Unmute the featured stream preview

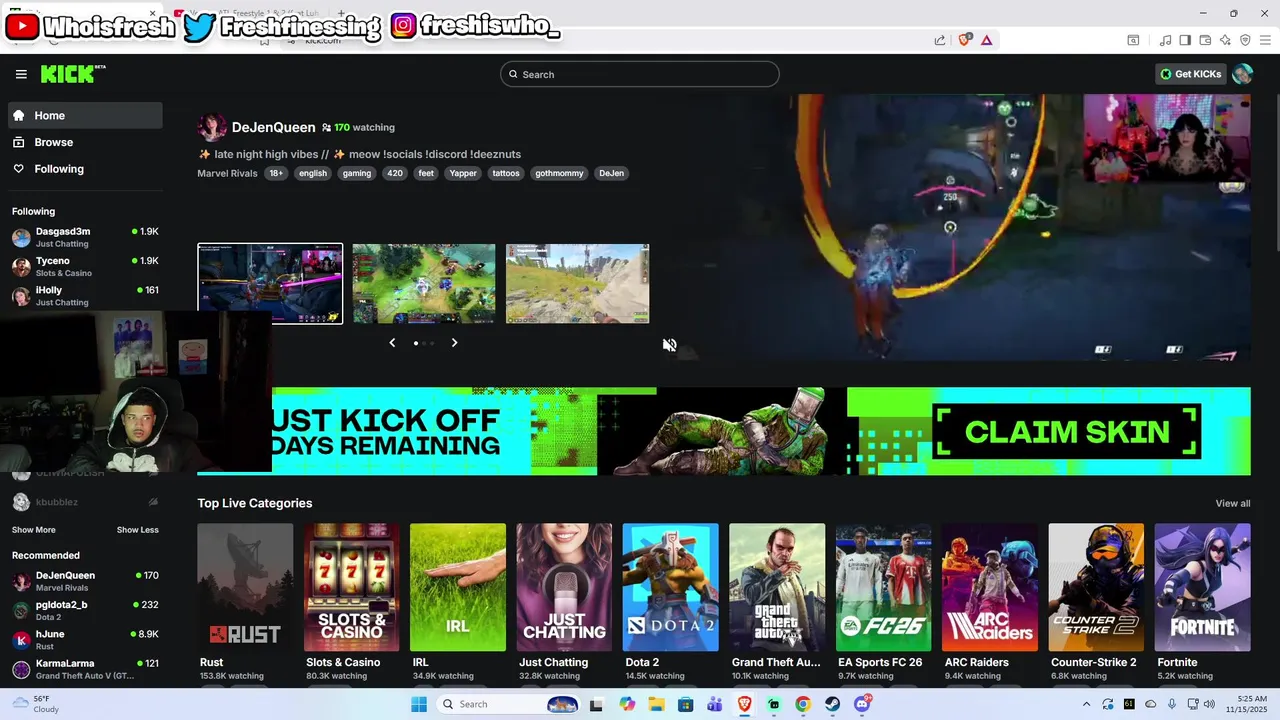pos(669,345)
